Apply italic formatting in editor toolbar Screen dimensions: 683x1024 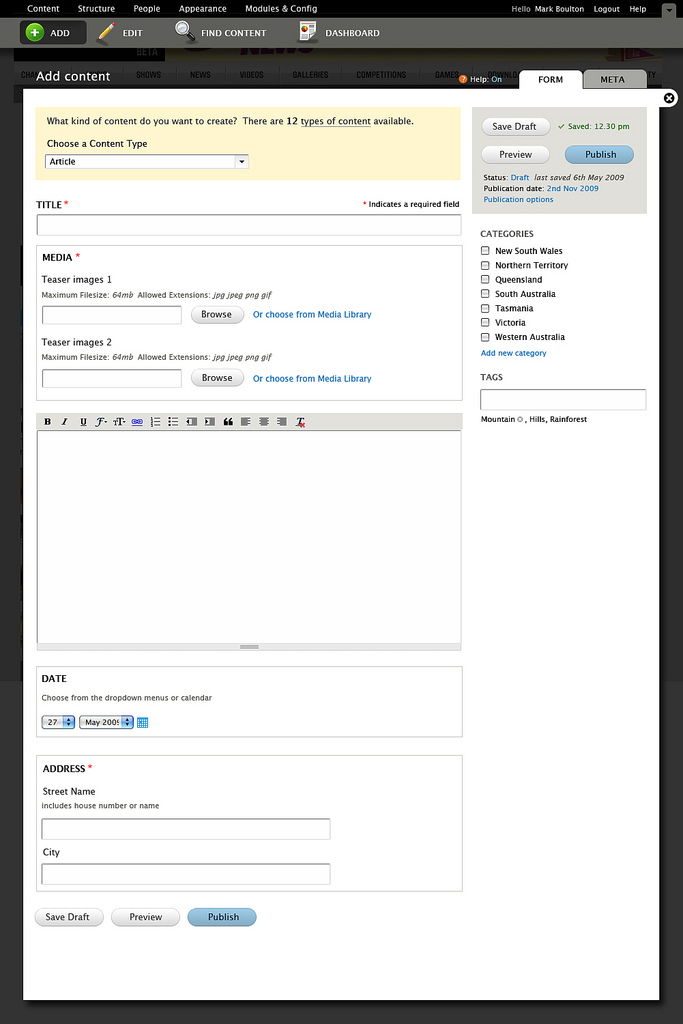[x=64, y=422]
